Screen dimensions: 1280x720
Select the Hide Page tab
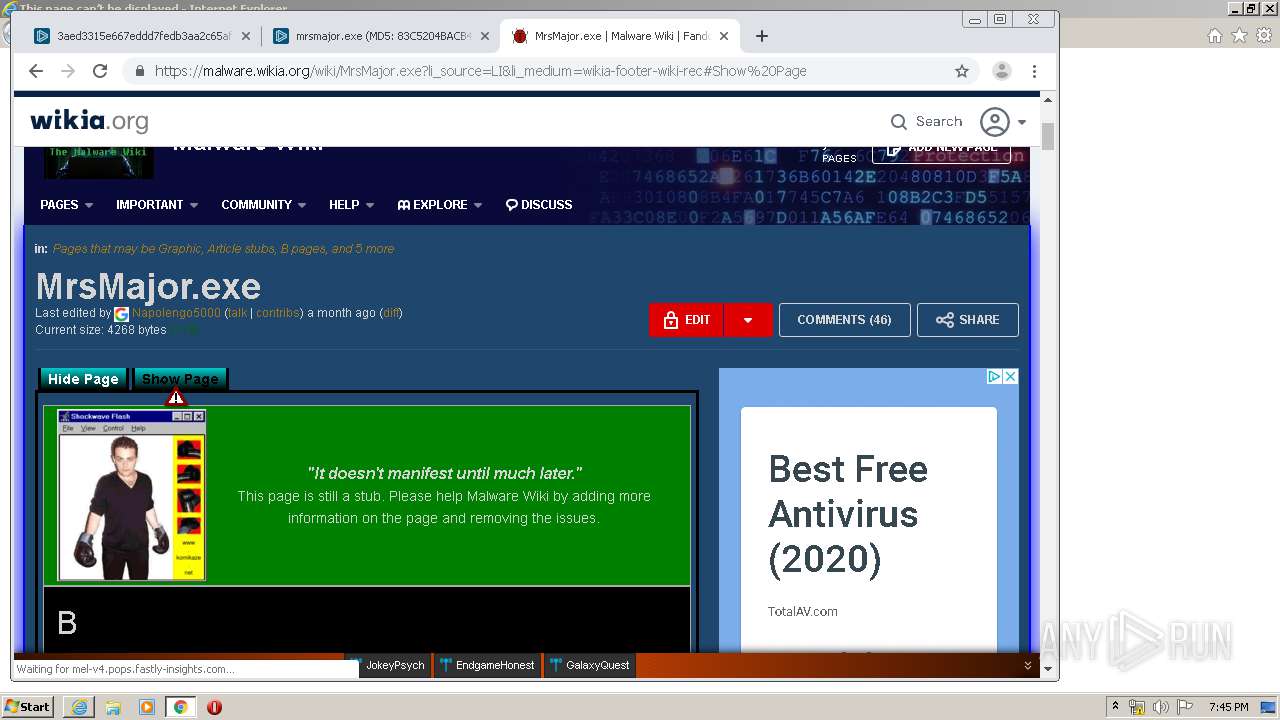tap(83, 379)
